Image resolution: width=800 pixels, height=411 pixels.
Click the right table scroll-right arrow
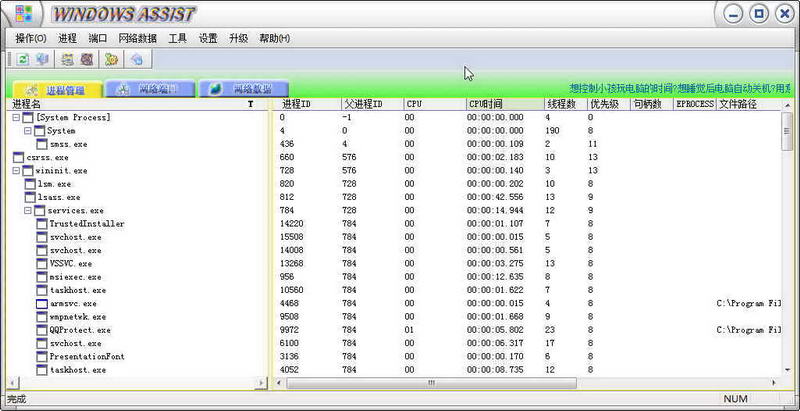point(774,382)
